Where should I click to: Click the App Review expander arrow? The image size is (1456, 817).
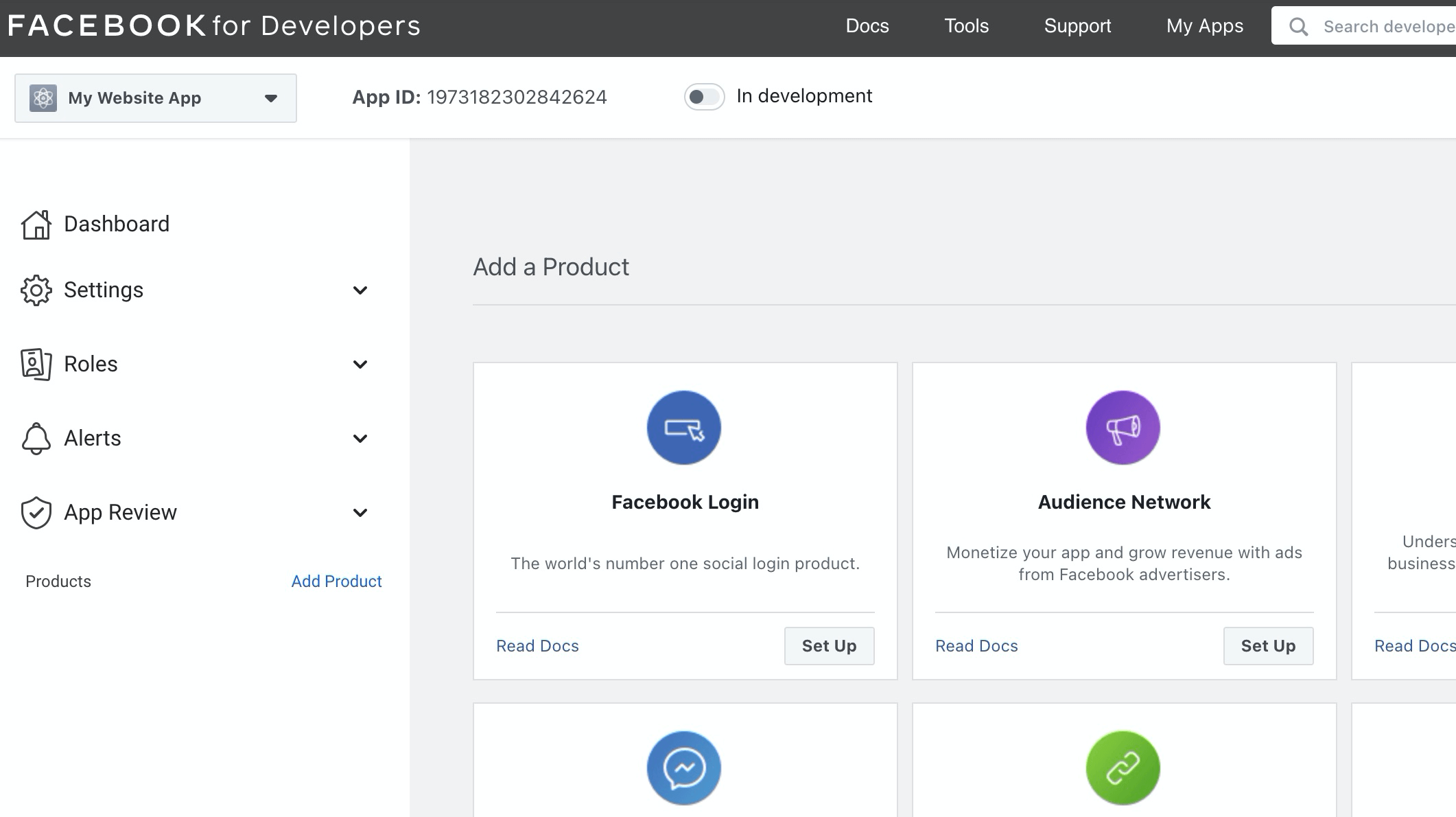(360, 512)
